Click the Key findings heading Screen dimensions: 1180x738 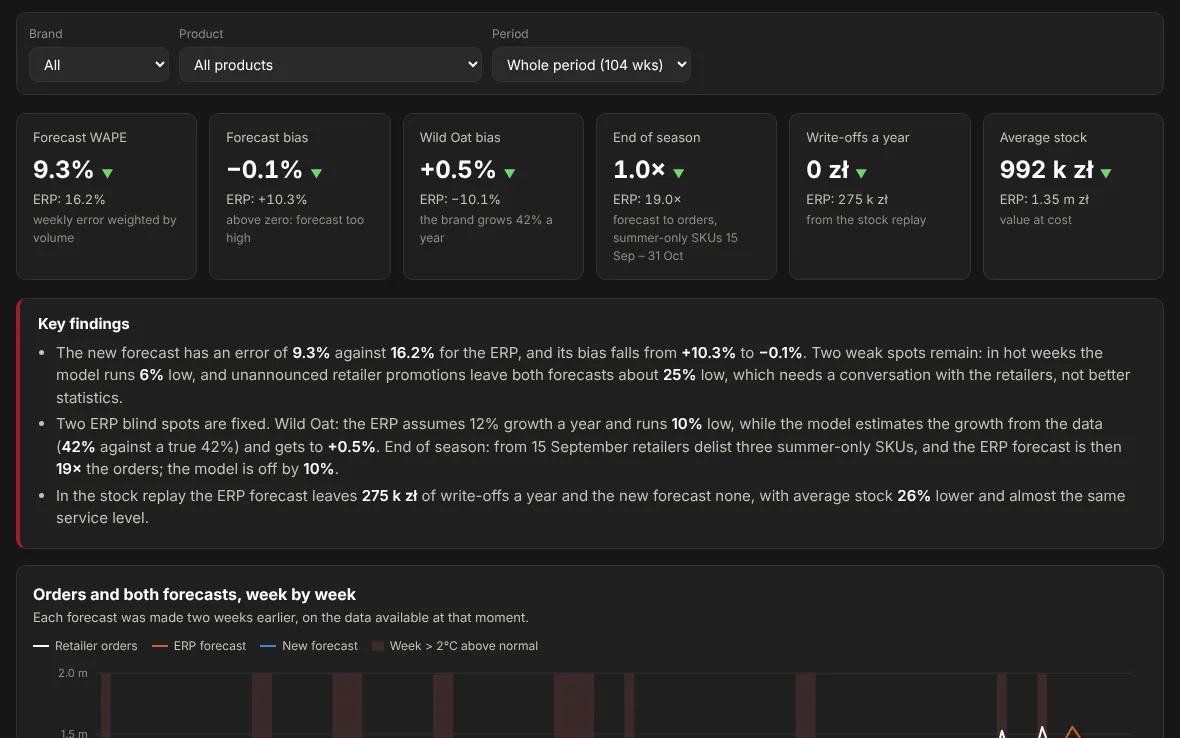tap(84, 323)
